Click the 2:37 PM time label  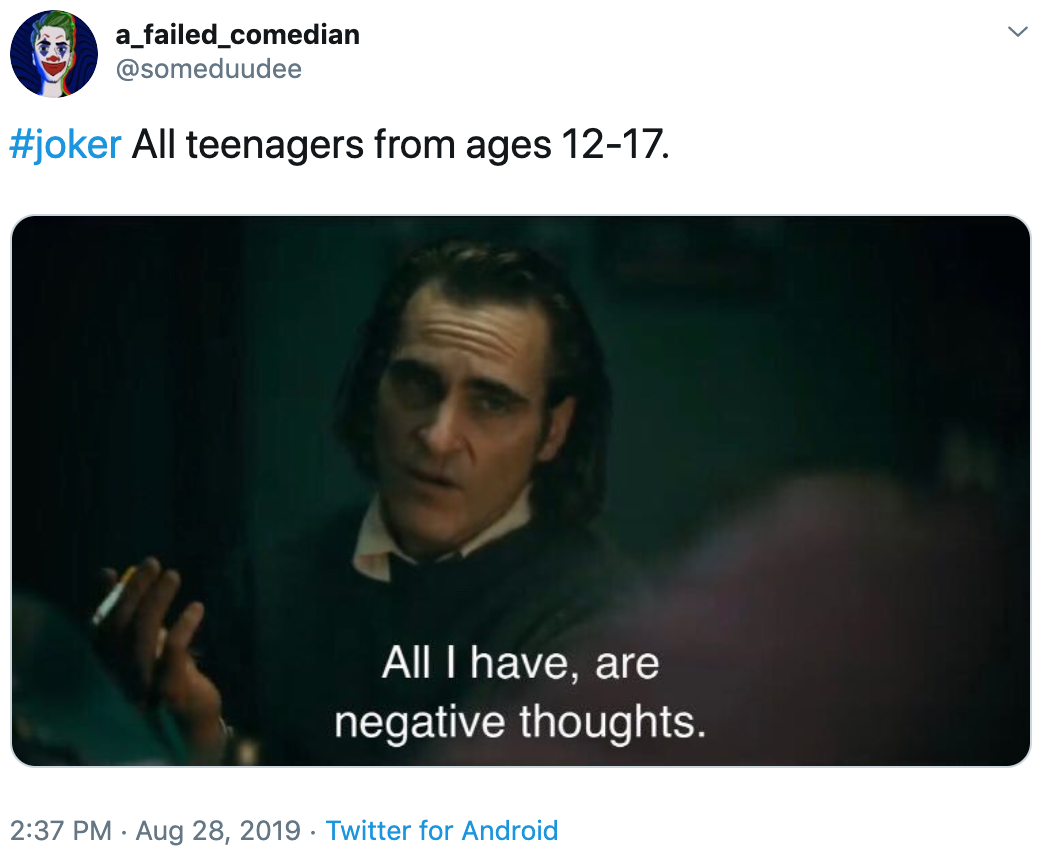(x=55, y=831)
